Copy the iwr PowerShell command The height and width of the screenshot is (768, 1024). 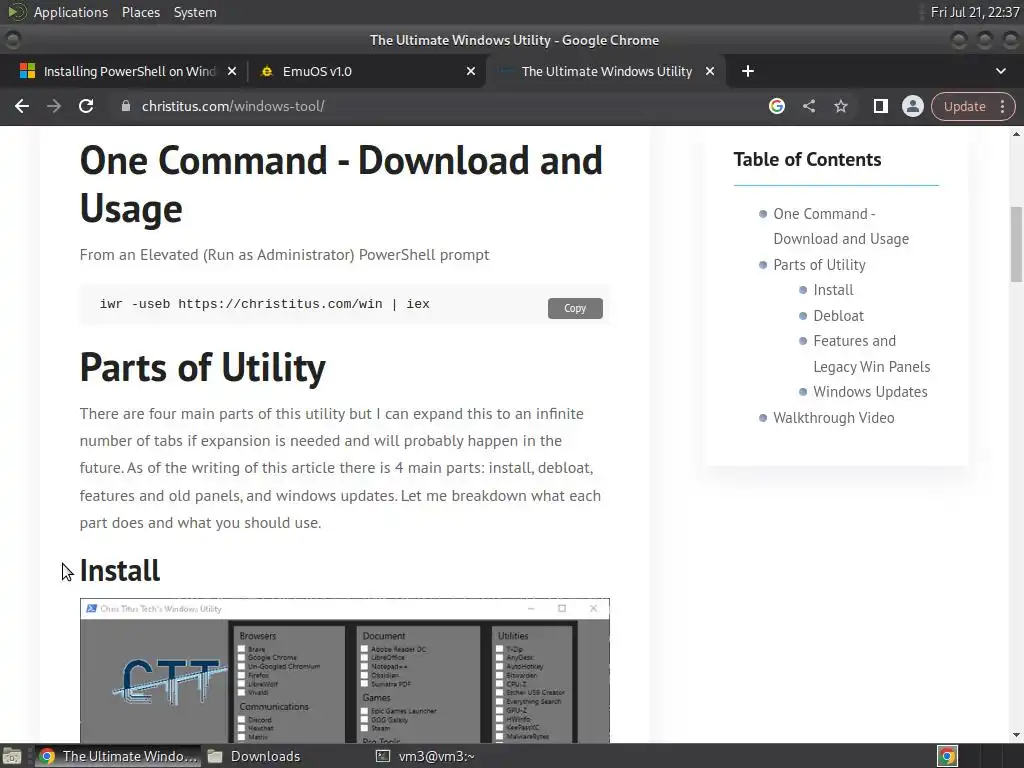click(x=575, y=308)
